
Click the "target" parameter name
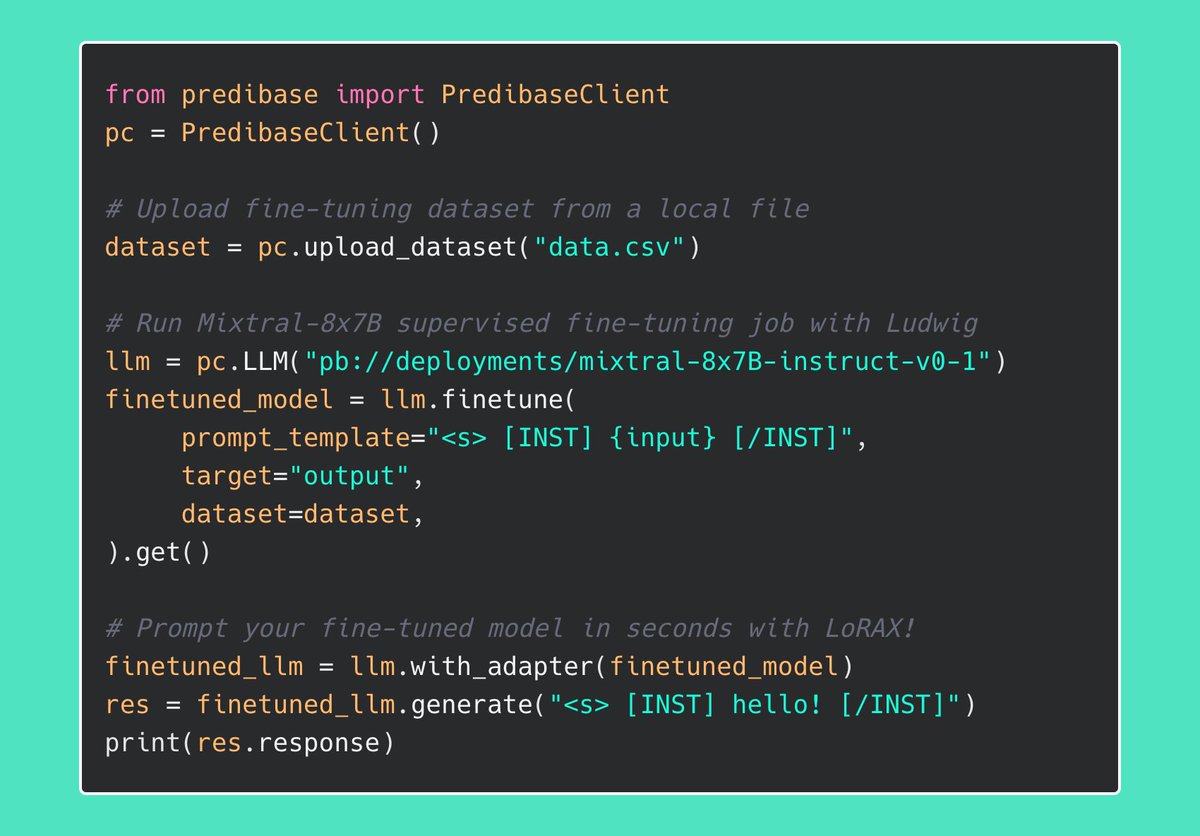coord(226,475)
